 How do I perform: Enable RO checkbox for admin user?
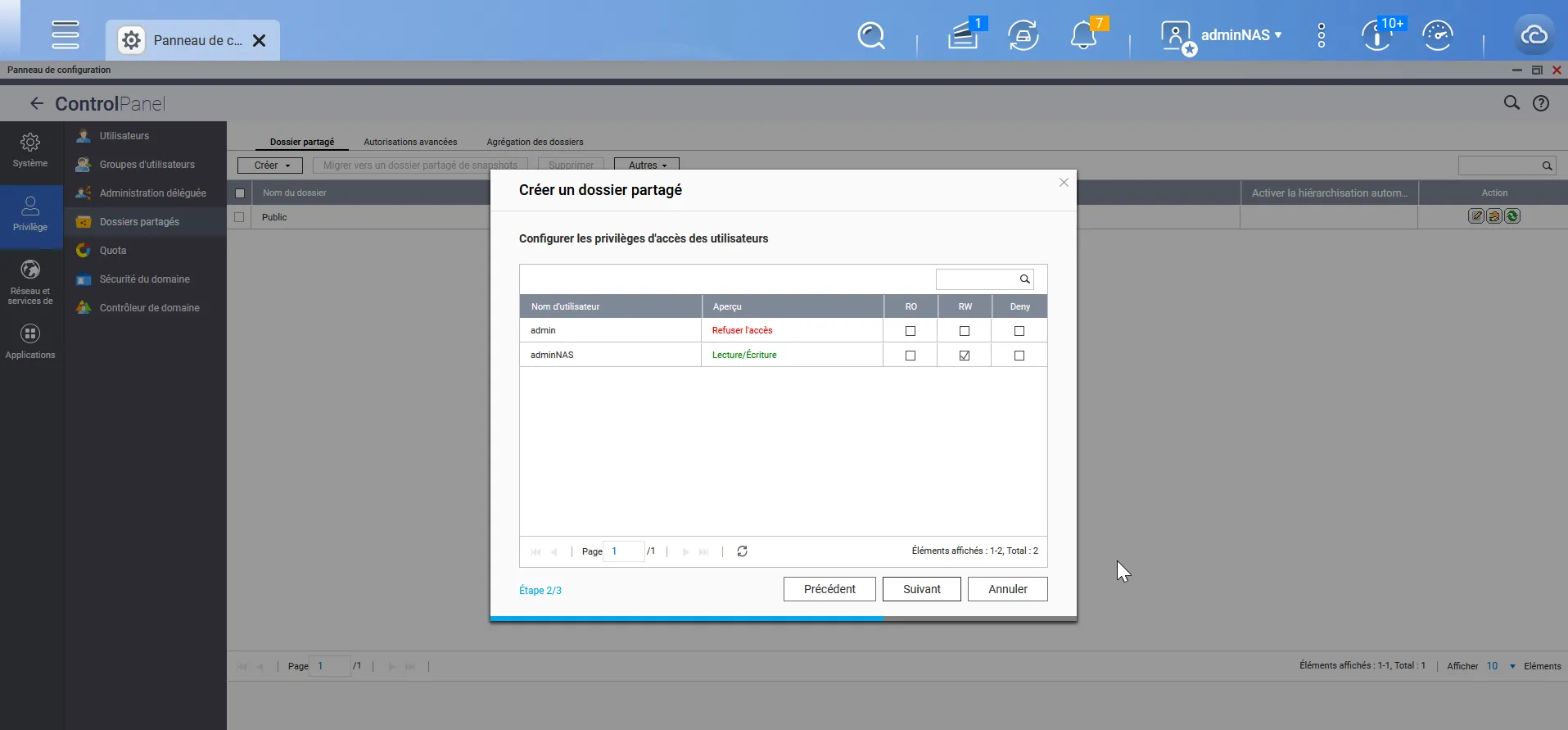(x=911, y=331)
